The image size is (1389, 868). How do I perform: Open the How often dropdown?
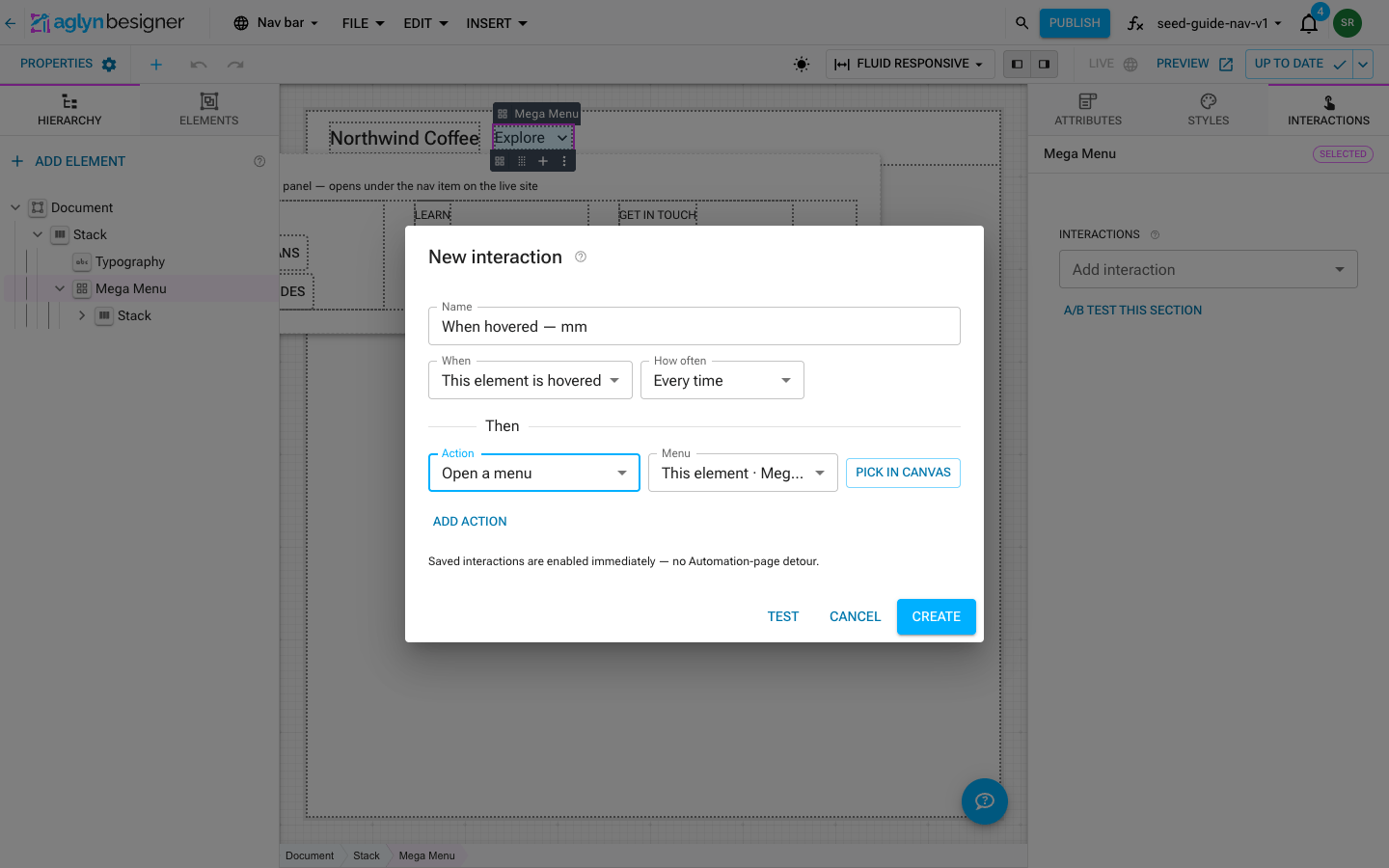point(722,380)
